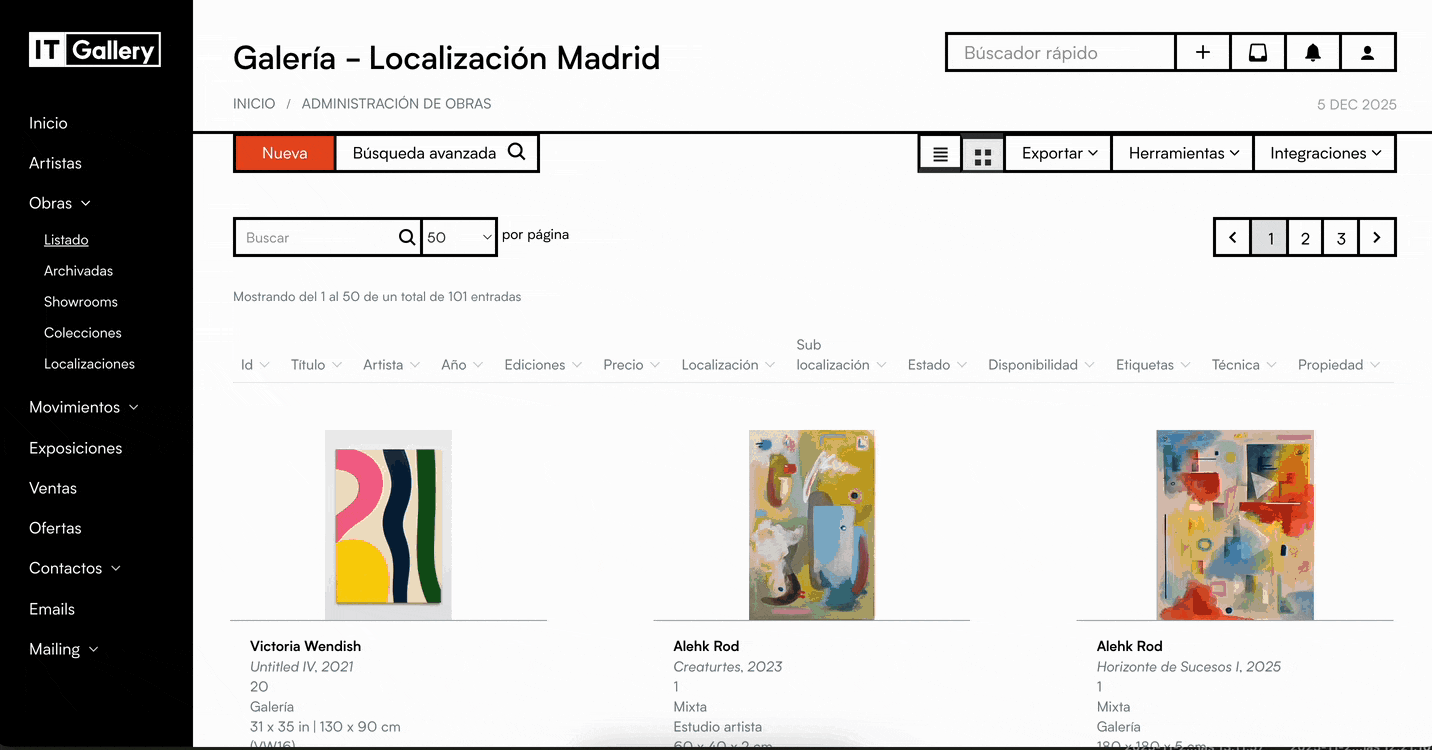
Task: Open Colecciones under Obras
Action: [x=83, y=333]
